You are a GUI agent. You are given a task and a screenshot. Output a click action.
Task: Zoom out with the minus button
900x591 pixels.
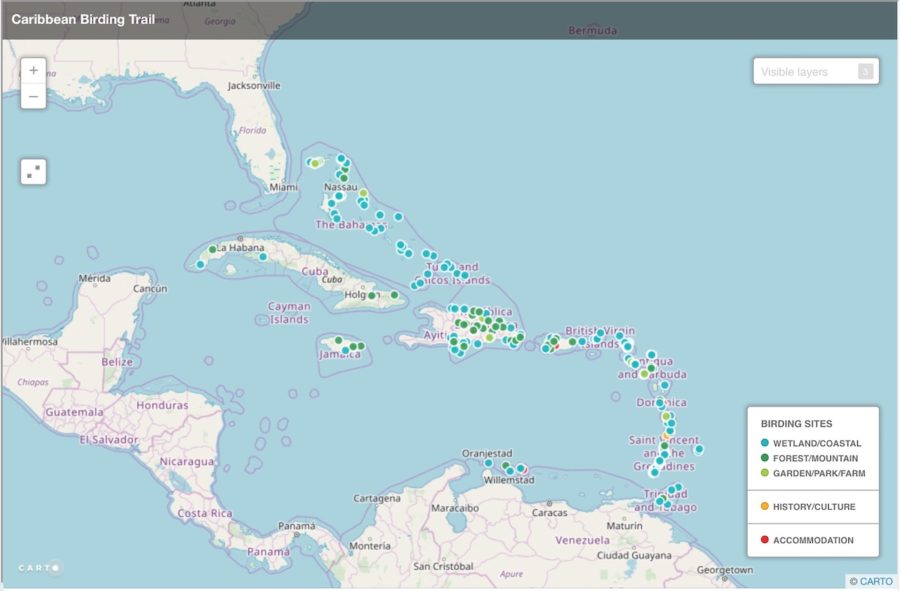tap(34, 97)
